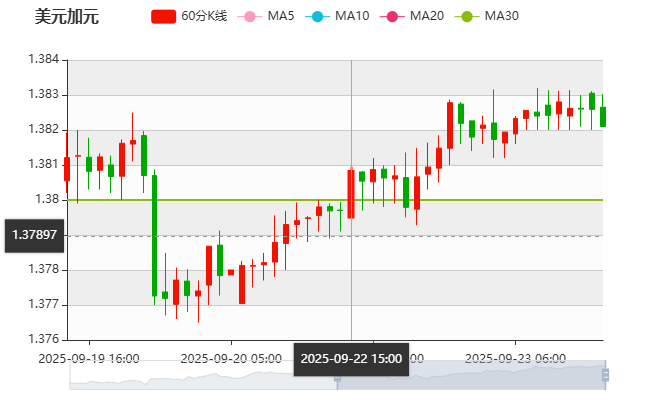Toggle the MA20 series label in the legend
The height and width of the screenshot is (400, 670).
(x=426, y=16)
